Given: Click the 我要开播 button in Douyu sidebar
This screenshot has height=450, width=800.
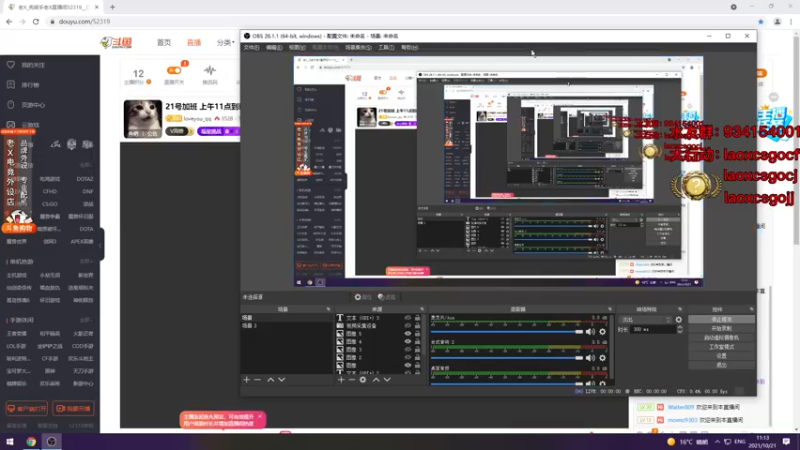Looking at the screenshot, I should tap(73, 409).
